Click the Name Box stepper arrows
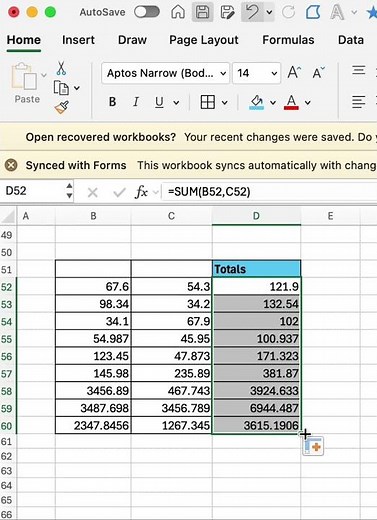The image size is (377, 520). (x=69, y=191)
